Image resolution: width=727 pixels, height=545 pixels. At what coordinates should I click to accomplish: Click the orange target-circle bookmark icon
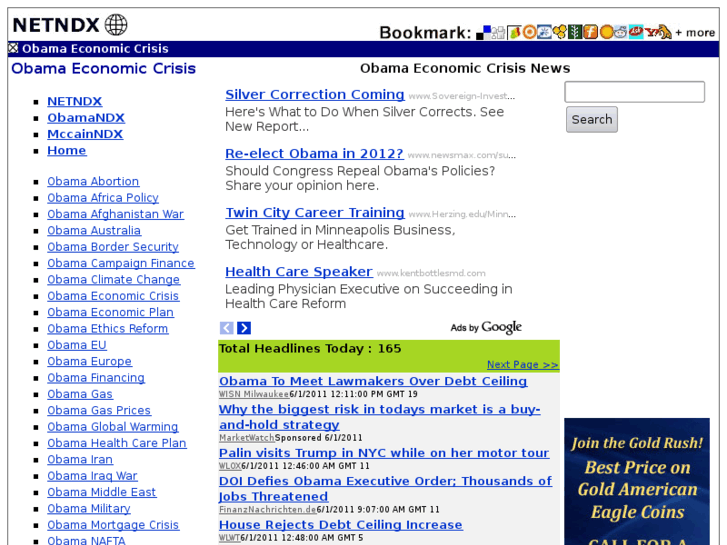pos(529,32)
